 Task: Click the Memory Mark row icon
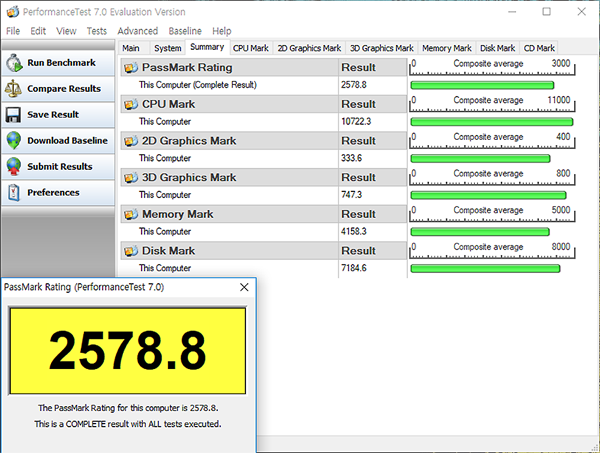tap(130, 214)
